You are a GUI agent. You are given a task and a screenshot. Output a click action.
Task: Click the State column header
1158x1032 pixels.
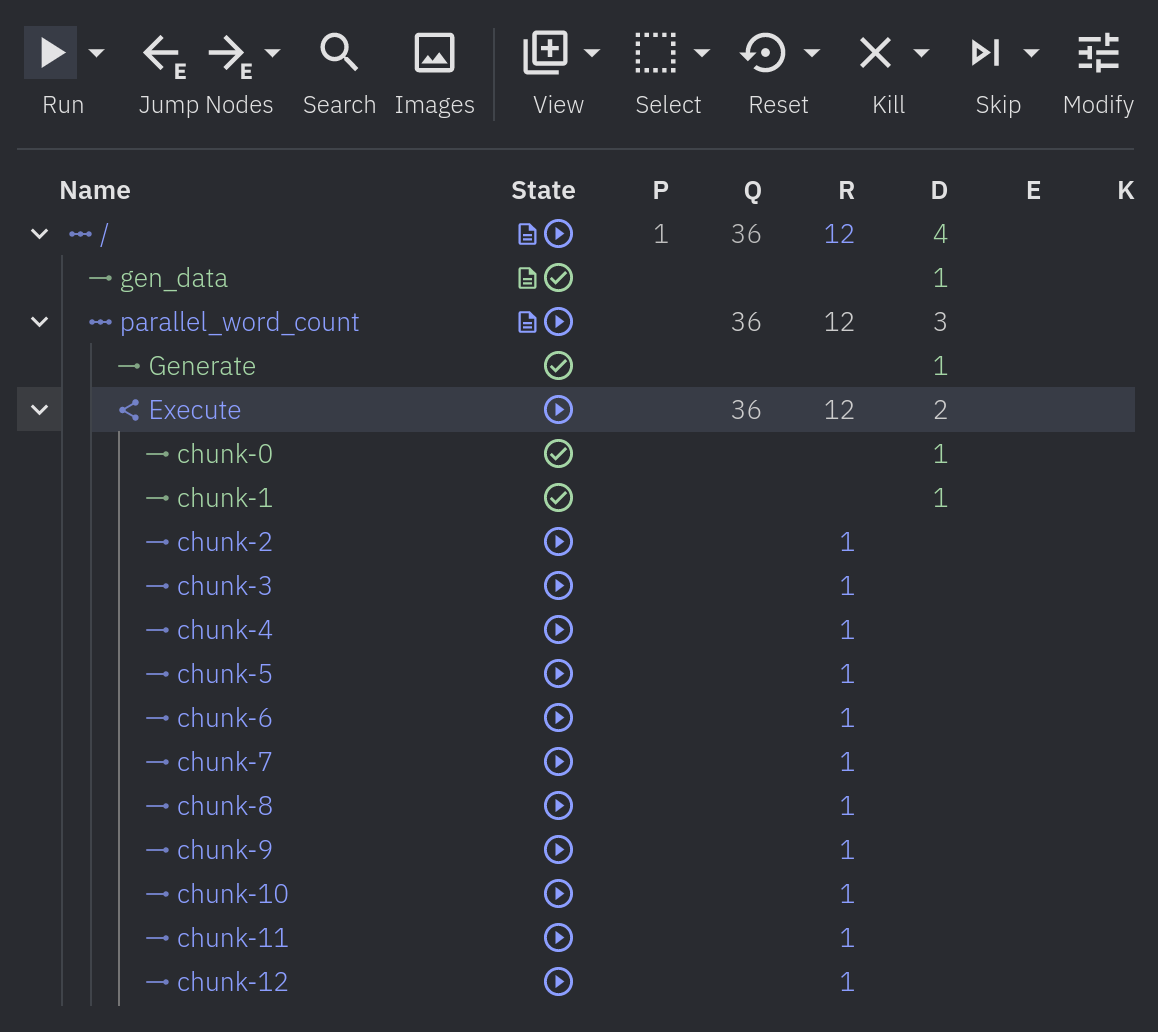click(x=544, y=191)
